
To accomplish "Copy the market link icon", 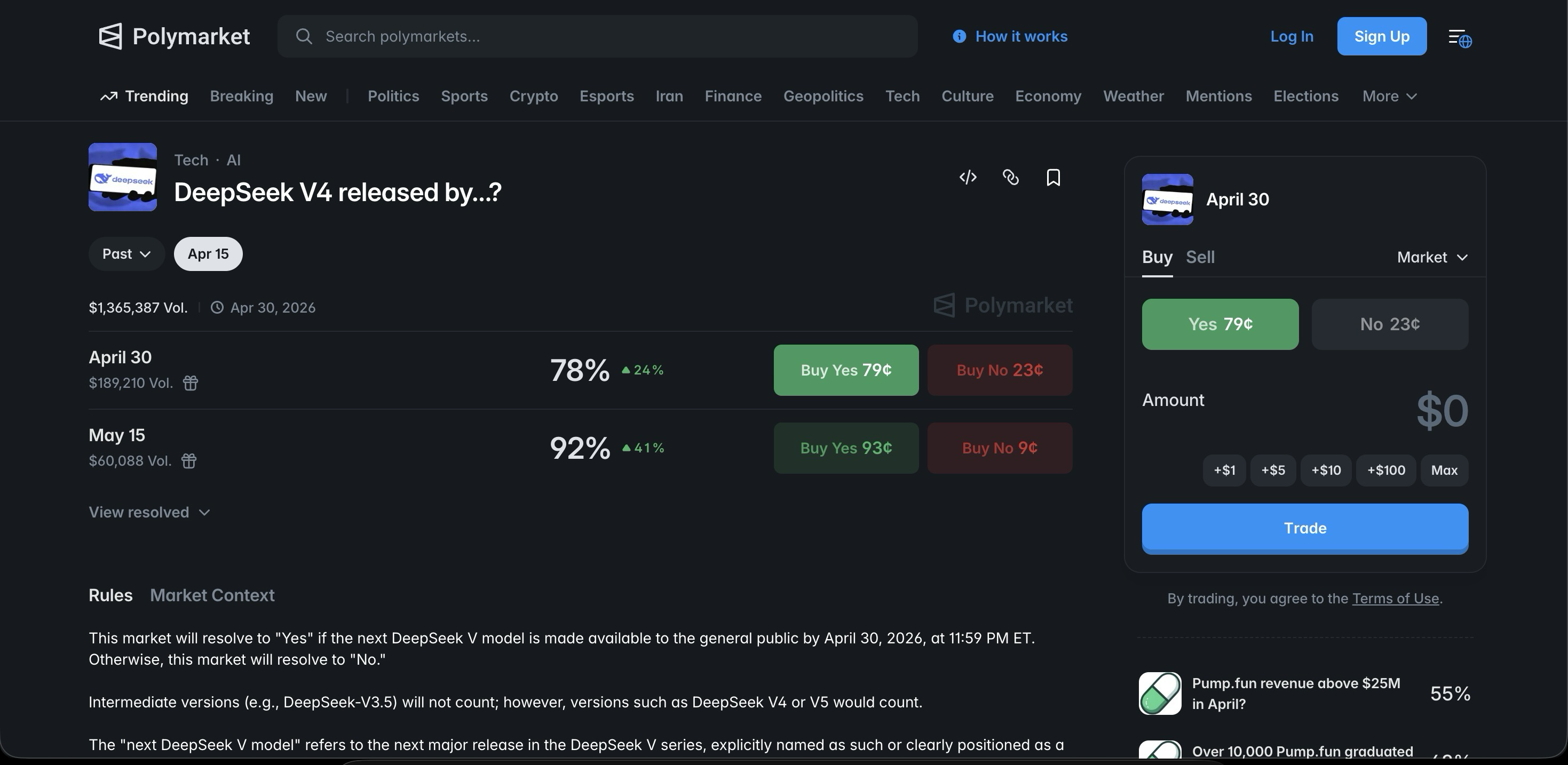I will click(1010, 177).
